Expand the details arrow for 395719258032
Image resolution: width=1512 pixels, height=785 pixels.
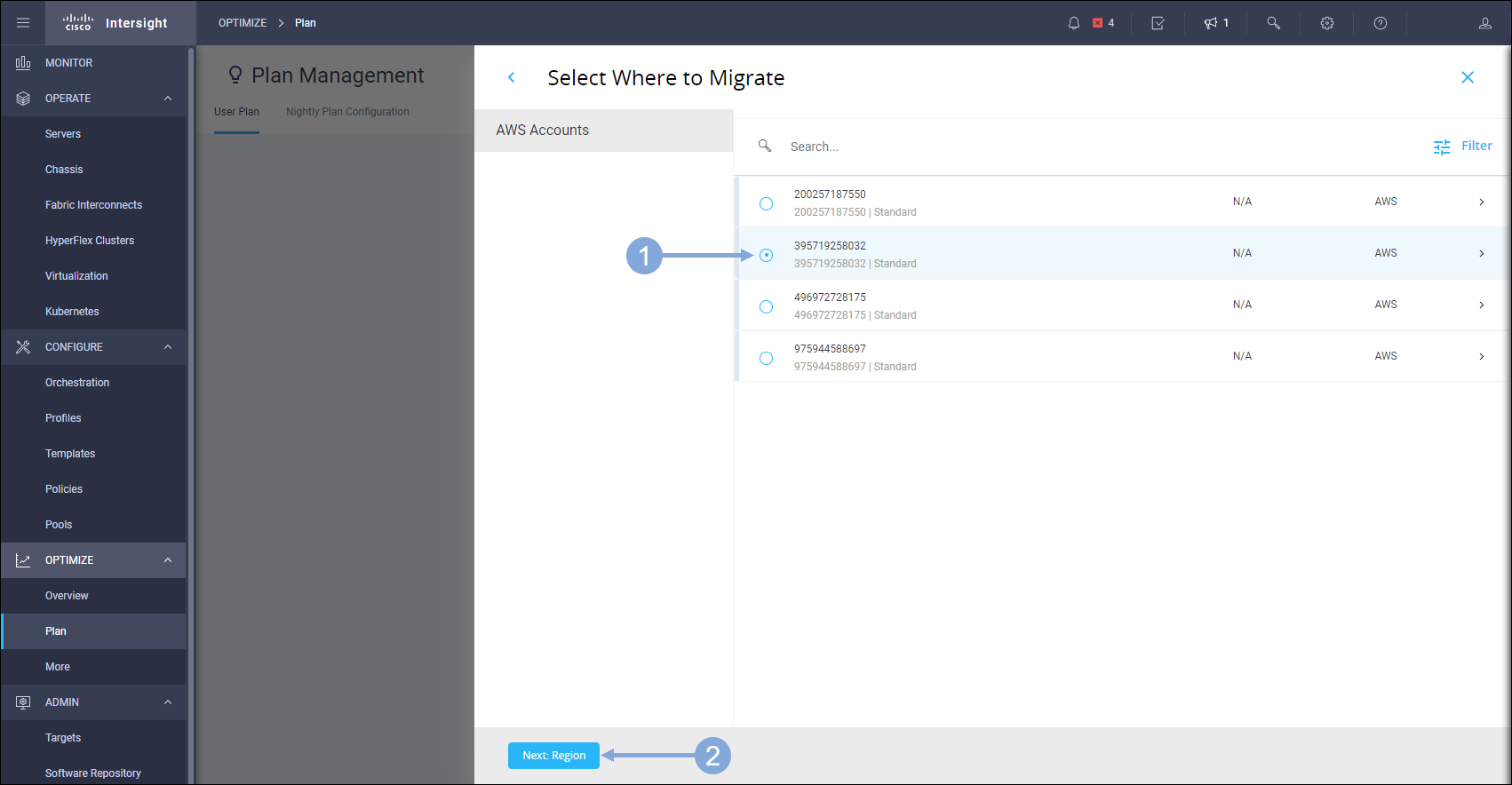1481,253
